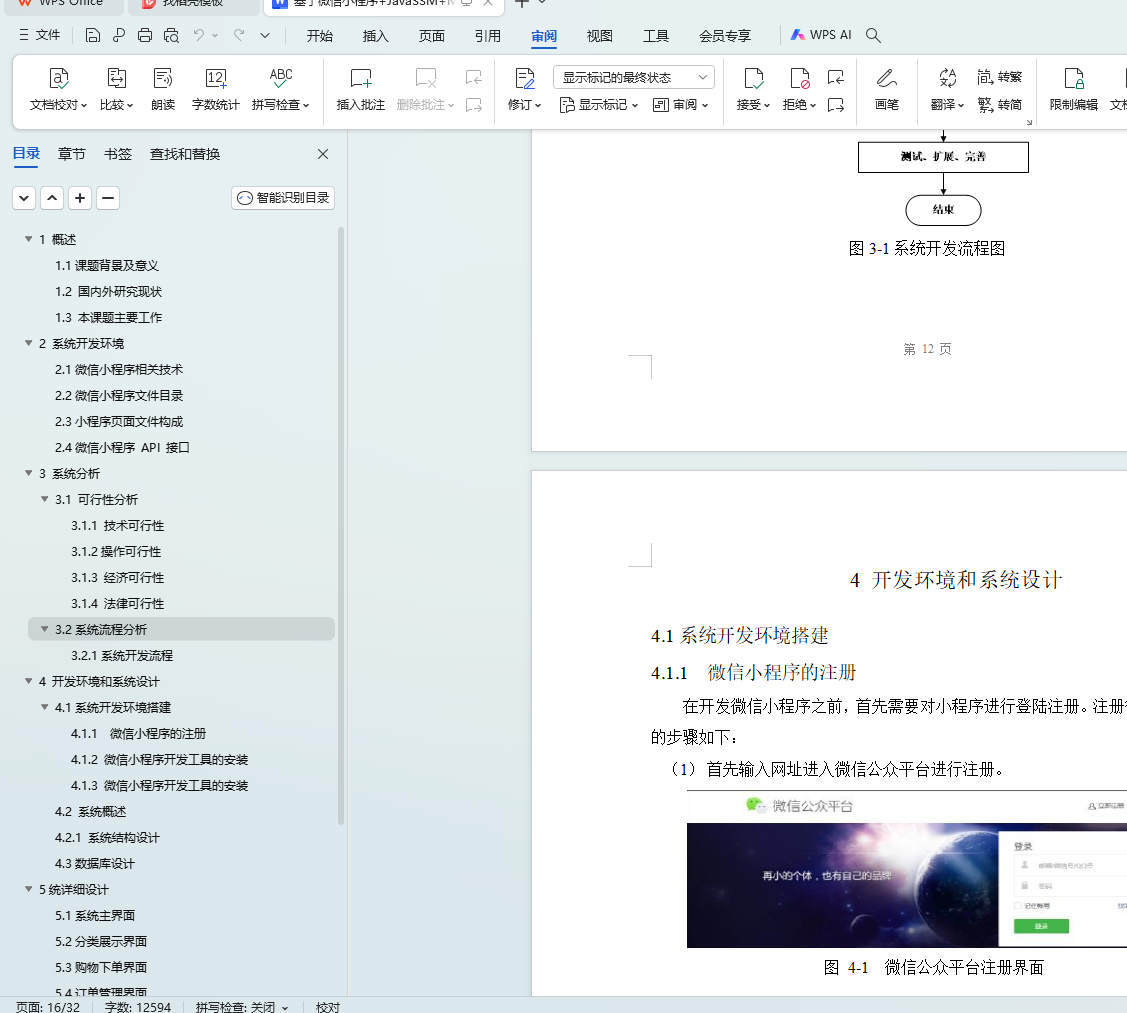Viewport: 1127px width, 1013px height.
Task: Collapse the '5 统详细设计' outline section
Action: click(x=29, y=889)
